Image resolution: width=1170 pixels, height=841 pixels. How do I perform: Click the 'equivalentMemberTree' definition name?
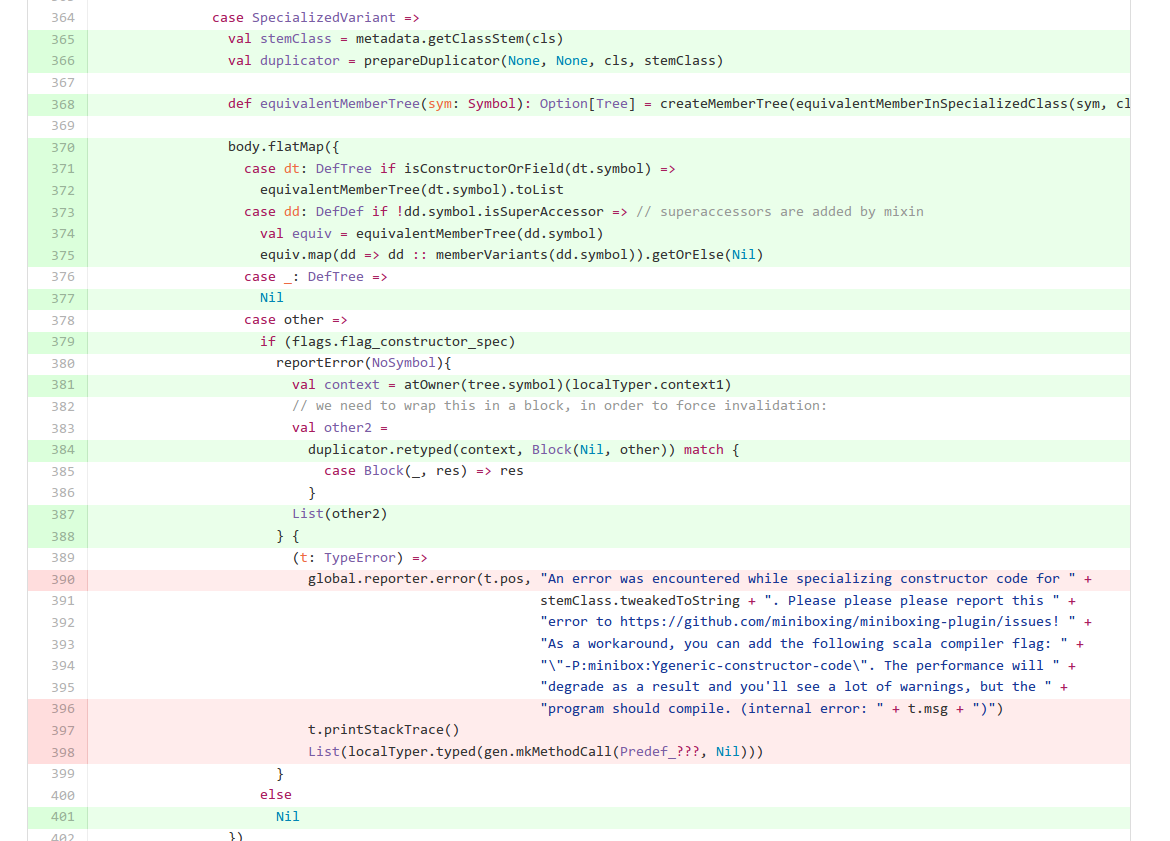340,104
